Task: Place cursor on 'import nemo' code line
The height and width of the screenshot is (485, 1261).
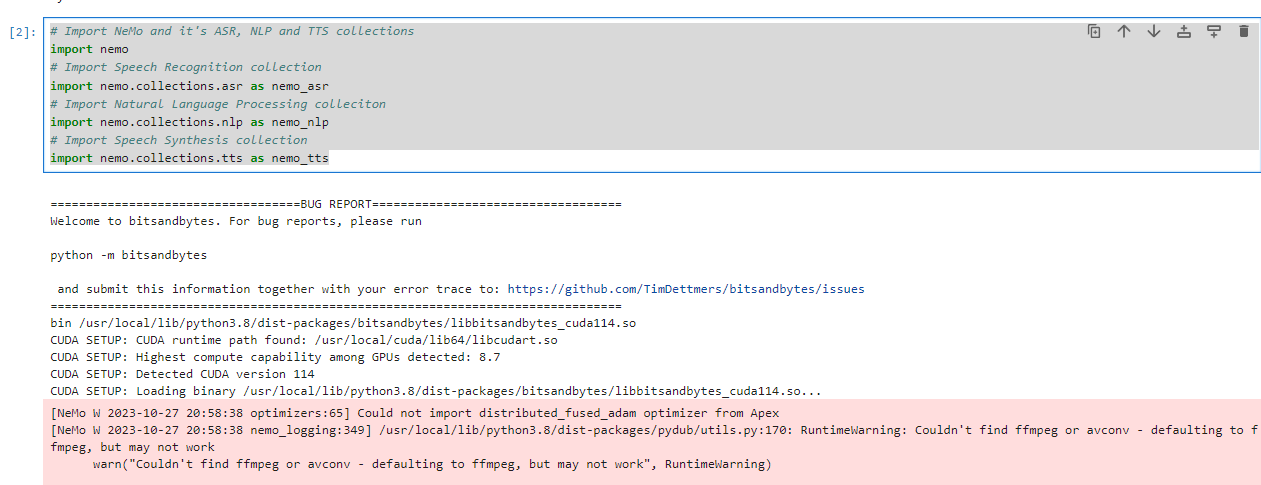Action: tap(90, 49)
